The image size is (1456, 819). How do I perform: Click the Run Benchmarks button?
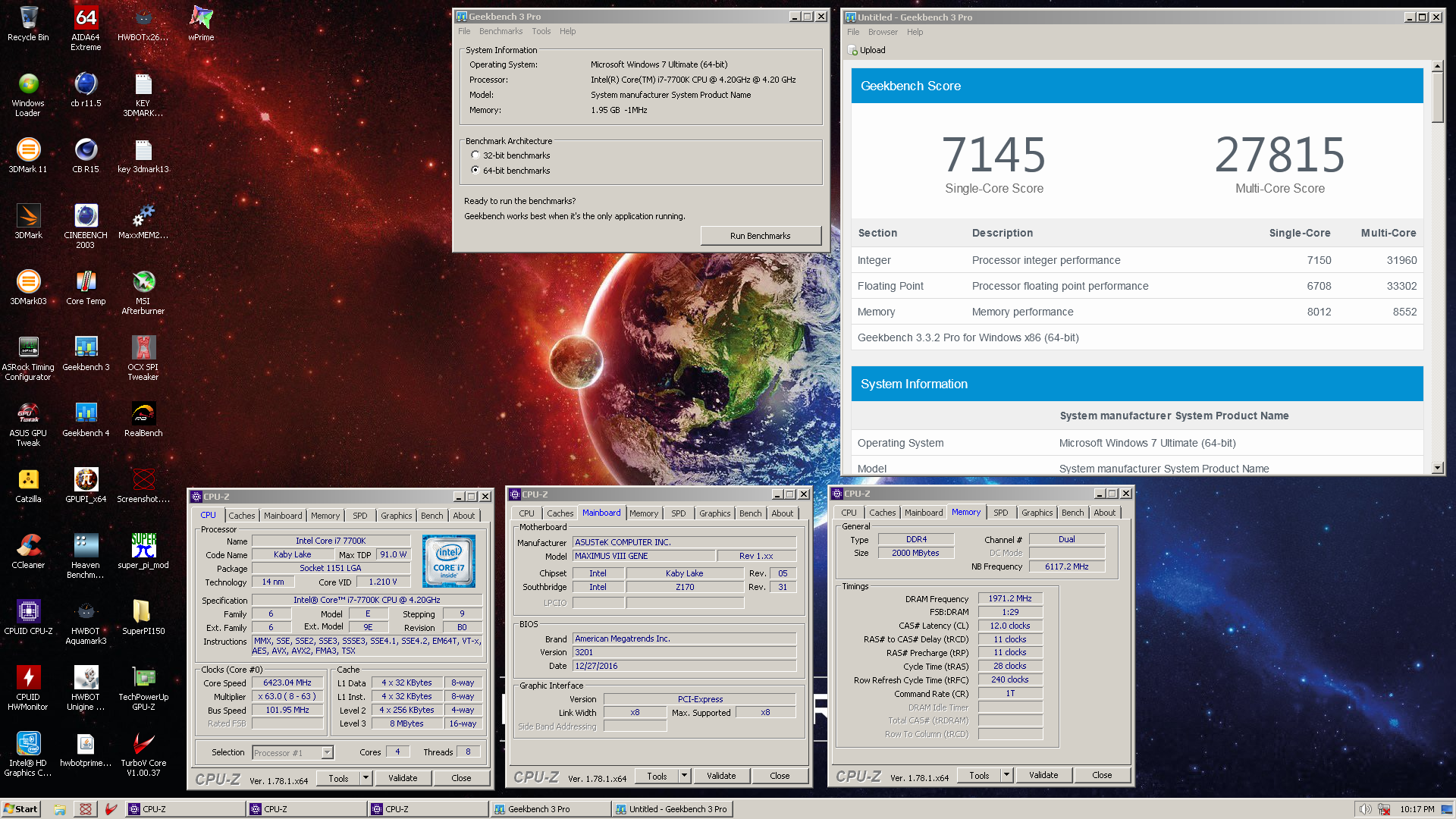pos(760,236)
